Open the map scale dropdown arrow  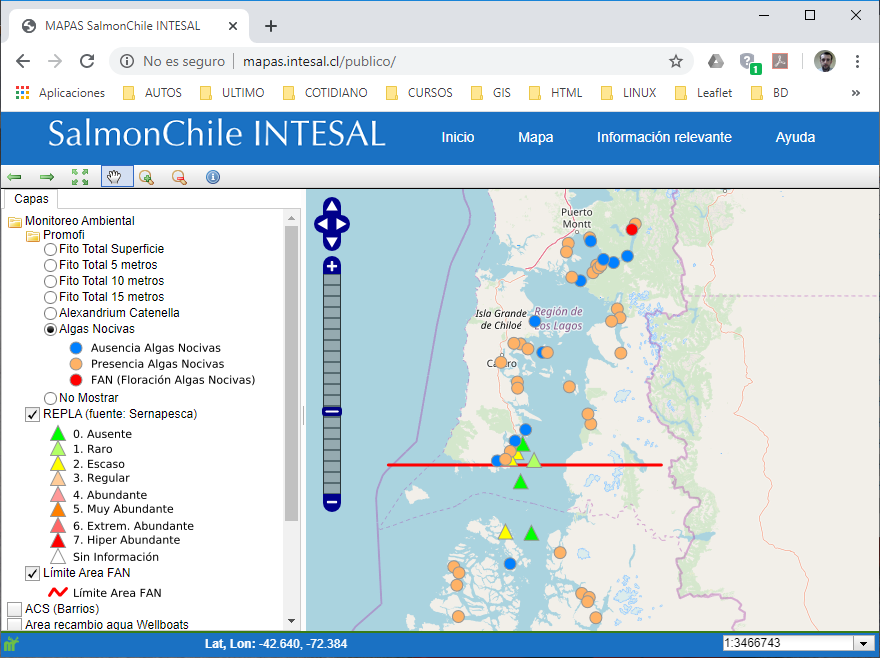click(x=863, y=643)
